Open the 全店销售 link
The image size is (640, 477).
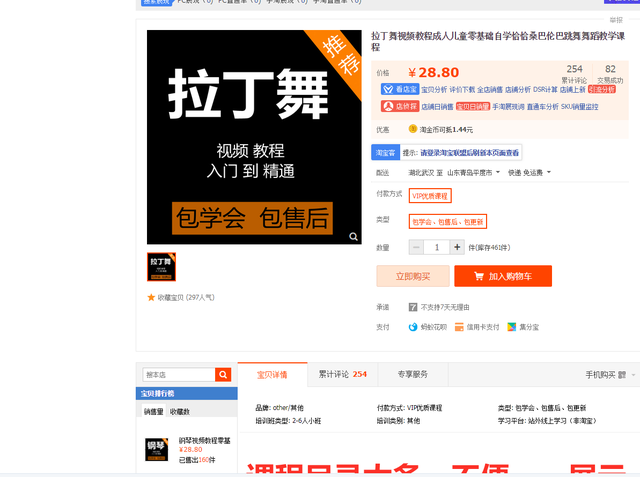[x=490, y=89]
